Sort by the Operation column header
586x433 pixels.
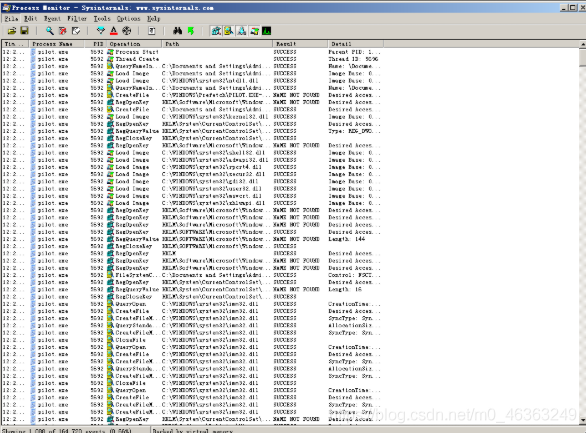(x=134, y=44)
